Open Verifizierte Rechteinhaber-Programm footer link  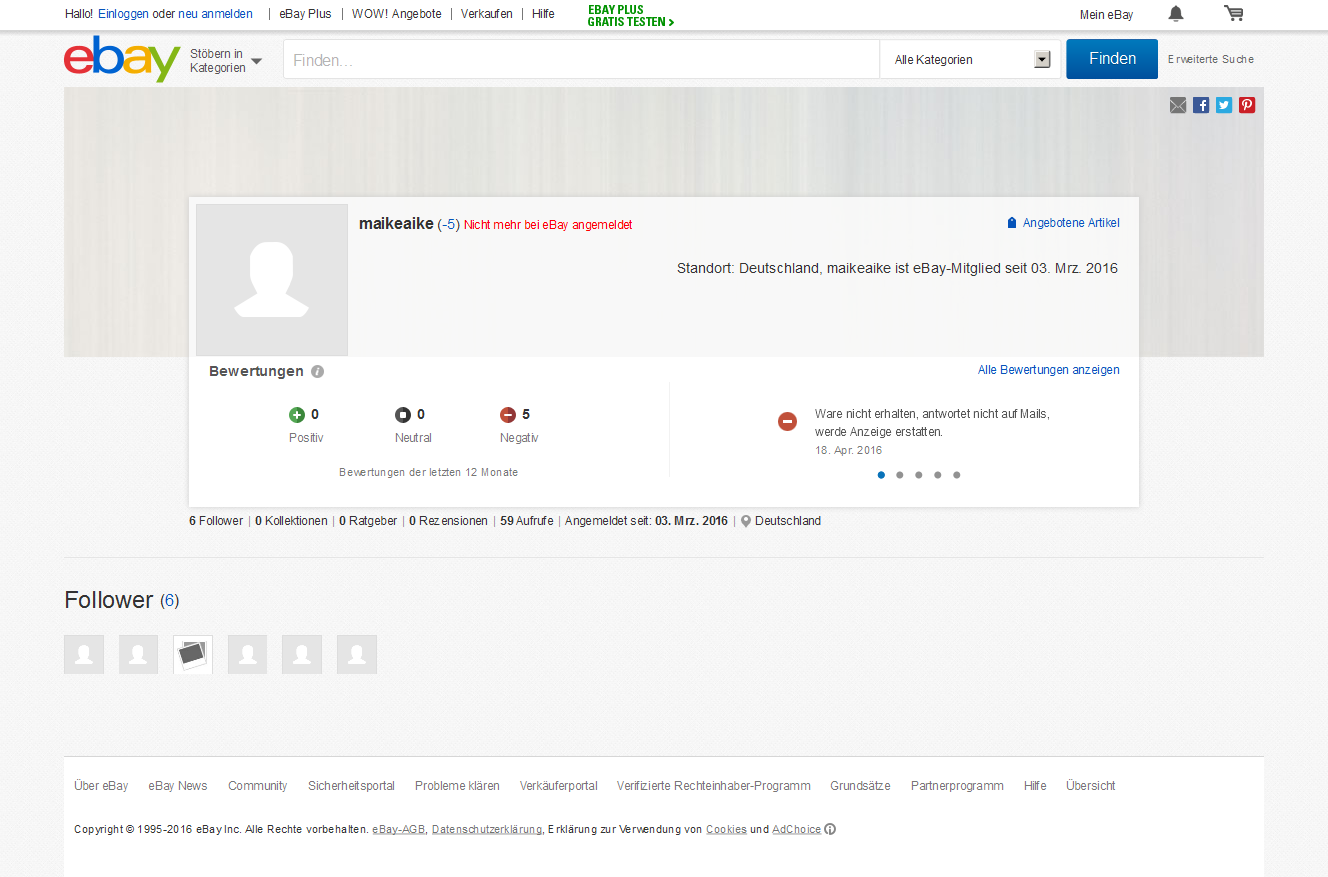[x=714, y=786]
